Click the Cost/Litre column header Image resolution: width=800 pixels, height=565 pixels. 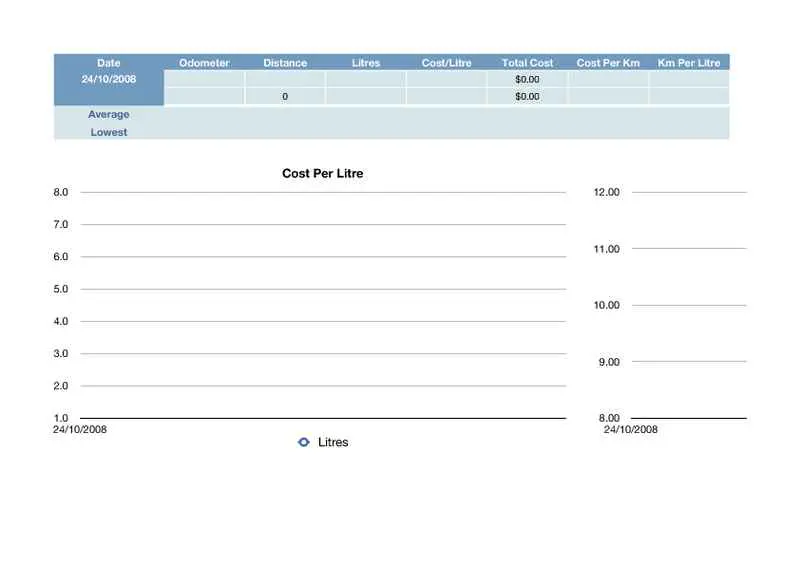coord(446,63)
